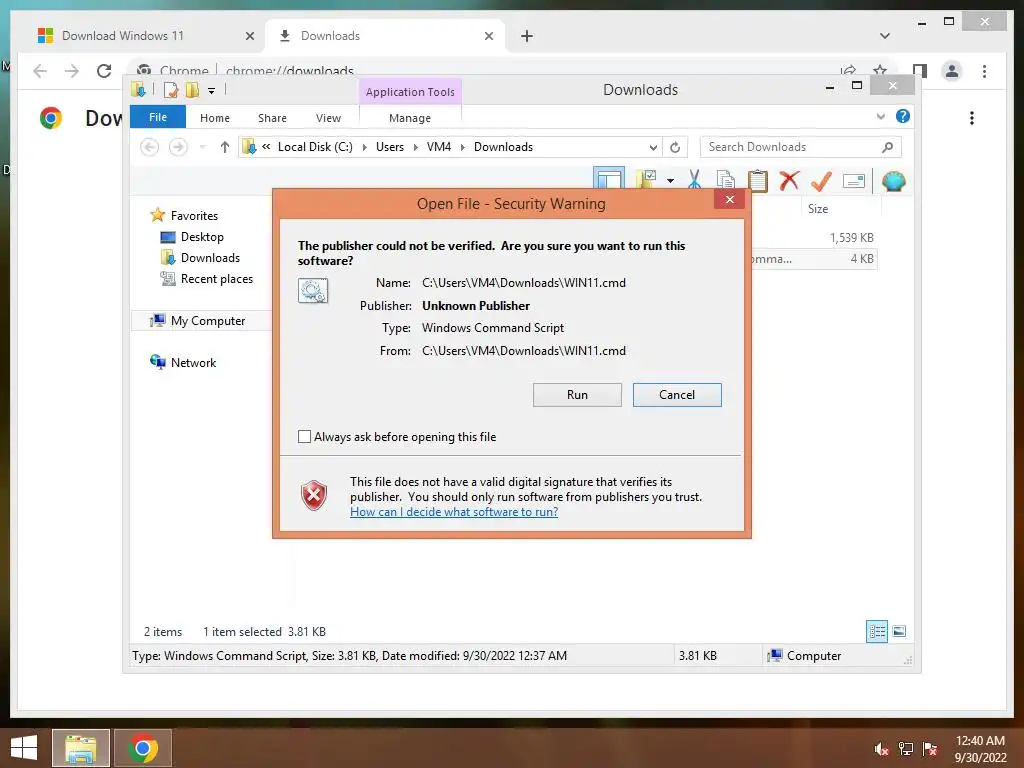
Task: Click volume muted speaker tray icon
Action: pyautogui.click(x=881, y=748)
